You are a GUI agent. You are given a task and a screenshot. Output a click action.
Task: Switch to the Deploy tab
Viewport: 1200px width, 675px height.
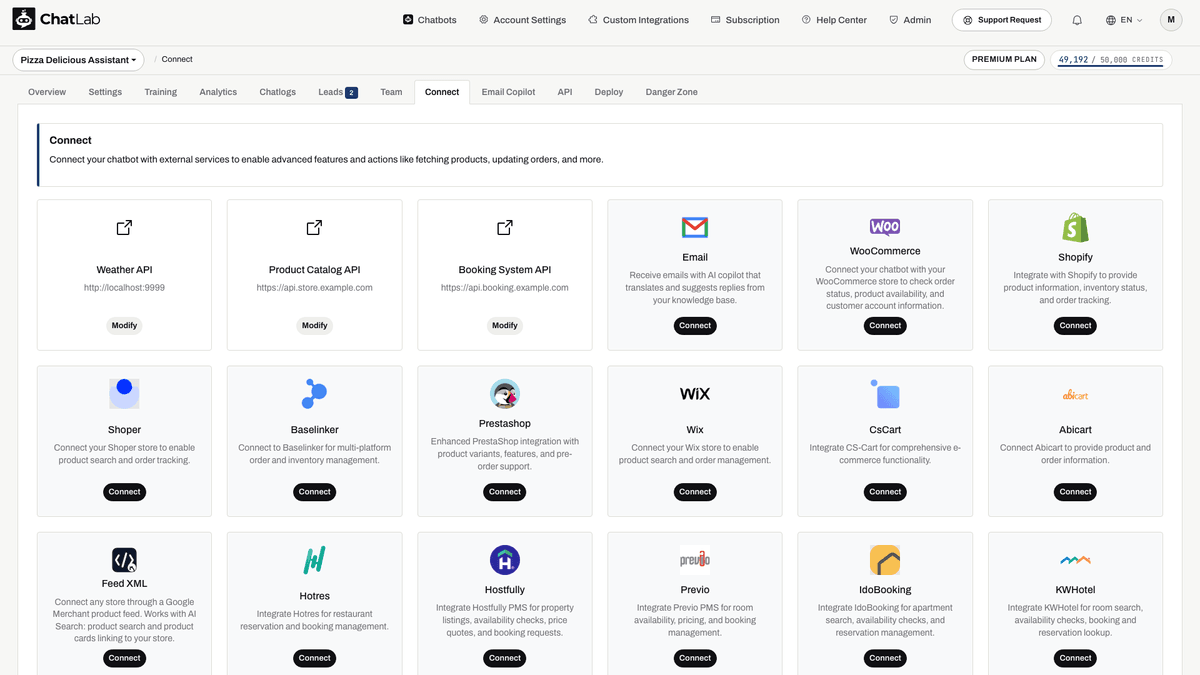[x=609, y=92]
